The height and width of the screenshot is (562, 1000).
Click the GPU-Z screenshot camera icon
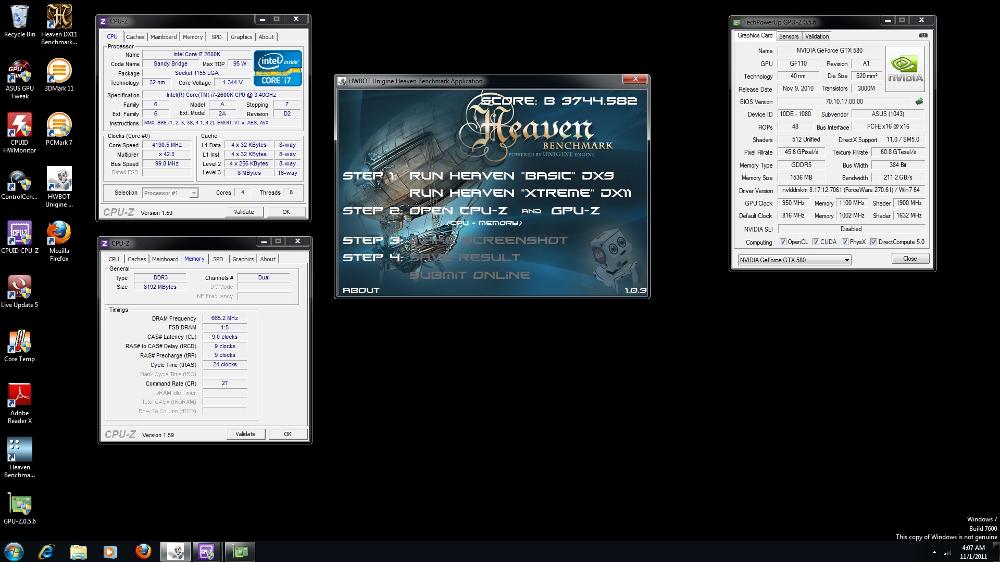pos(923,36)
